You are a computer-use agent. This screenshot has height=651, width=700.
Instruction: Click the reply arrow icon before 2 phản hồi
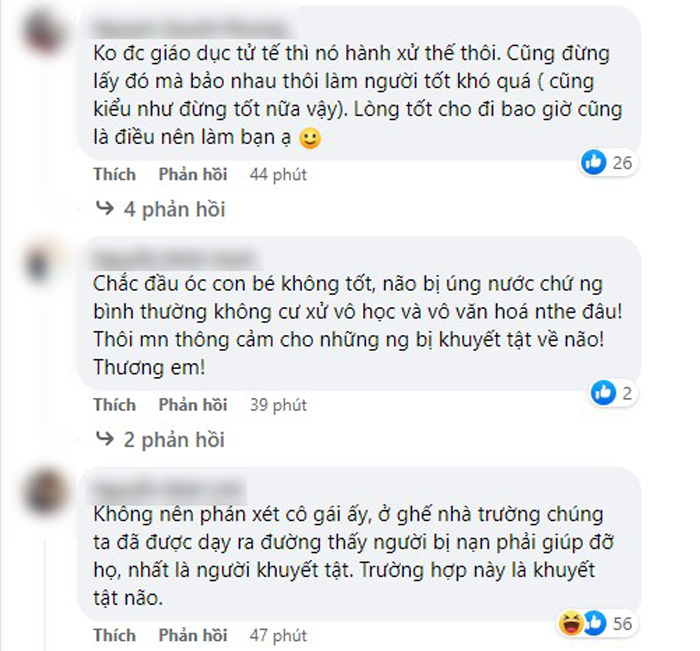[x=105, y=439]
